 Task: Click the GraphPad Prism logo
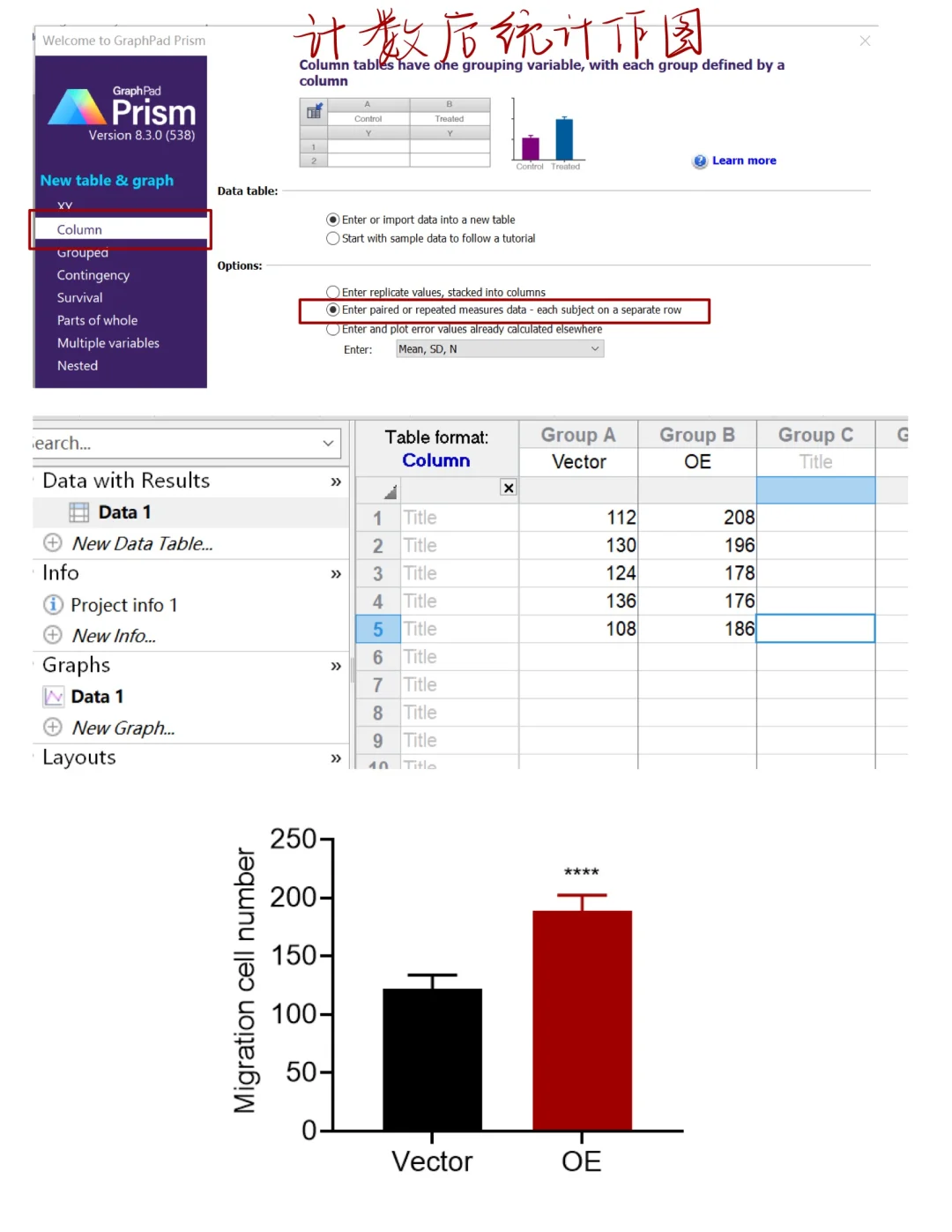tap(122, 112)
